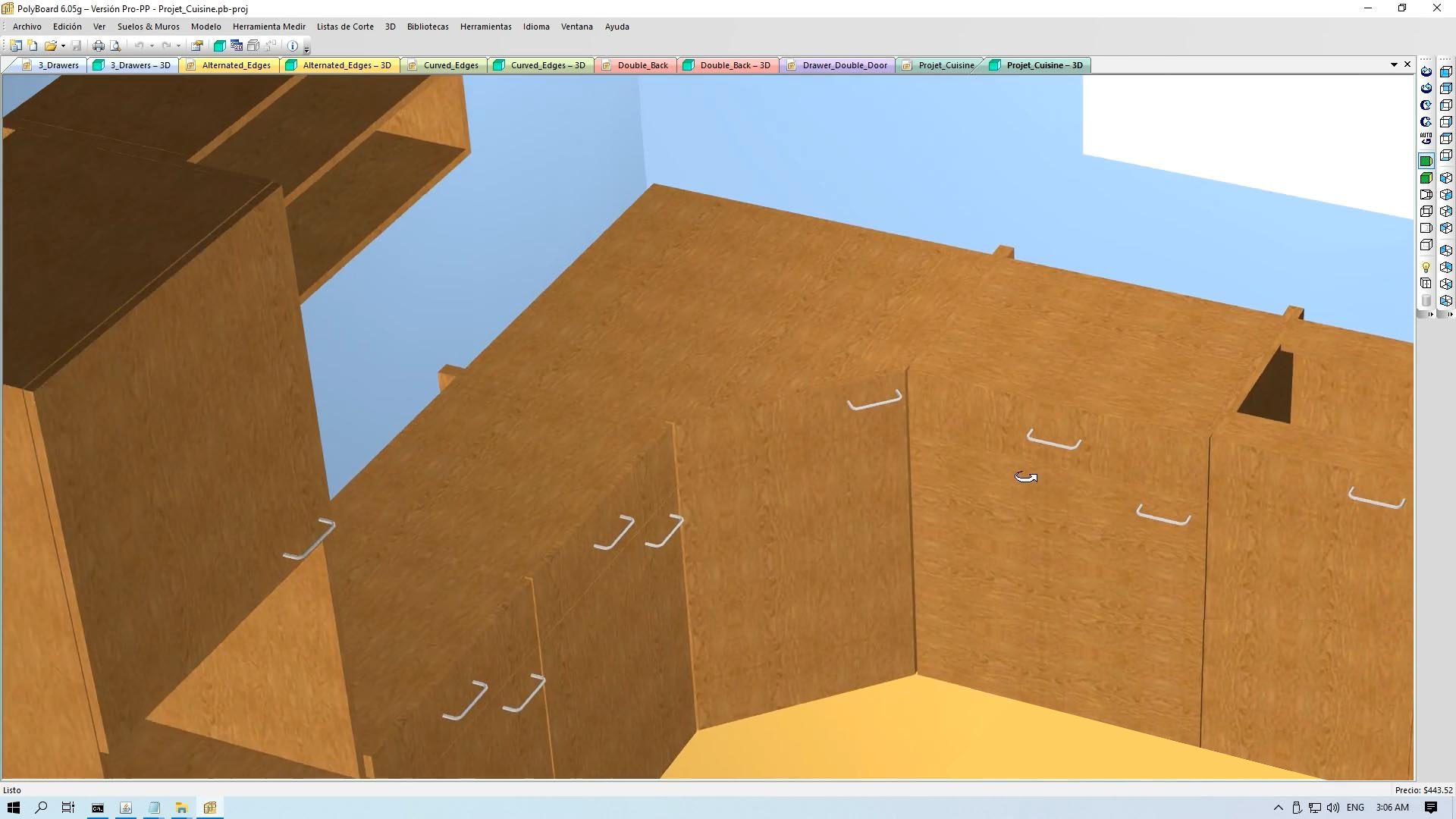Open the Bibliotecas menu

(427, 27)
